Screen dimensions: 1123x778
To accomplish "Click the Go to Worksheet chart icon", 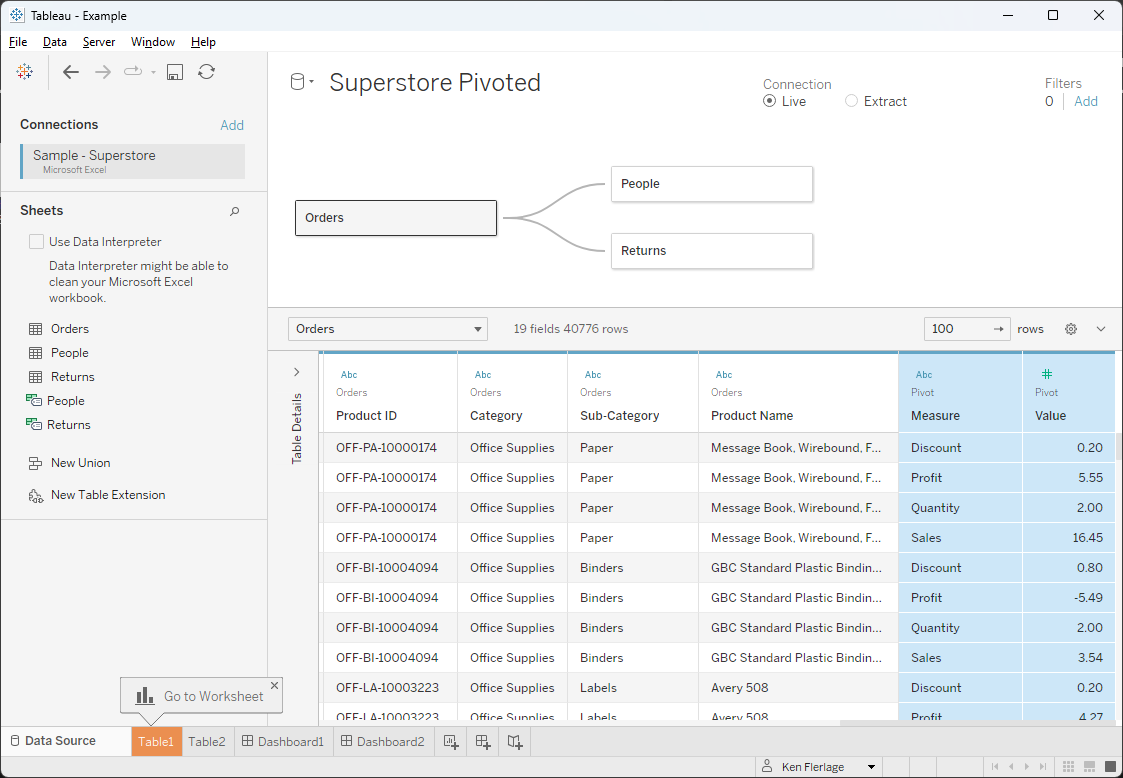I will [145, 696].
